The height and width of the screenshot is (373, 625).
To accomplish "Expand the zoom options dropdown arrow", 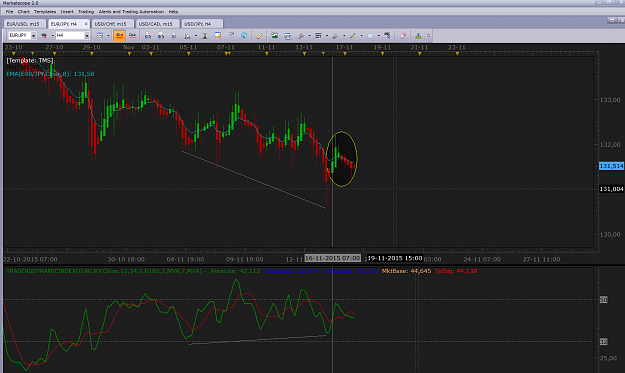I will pyautogui.click(x=195, y=35).
